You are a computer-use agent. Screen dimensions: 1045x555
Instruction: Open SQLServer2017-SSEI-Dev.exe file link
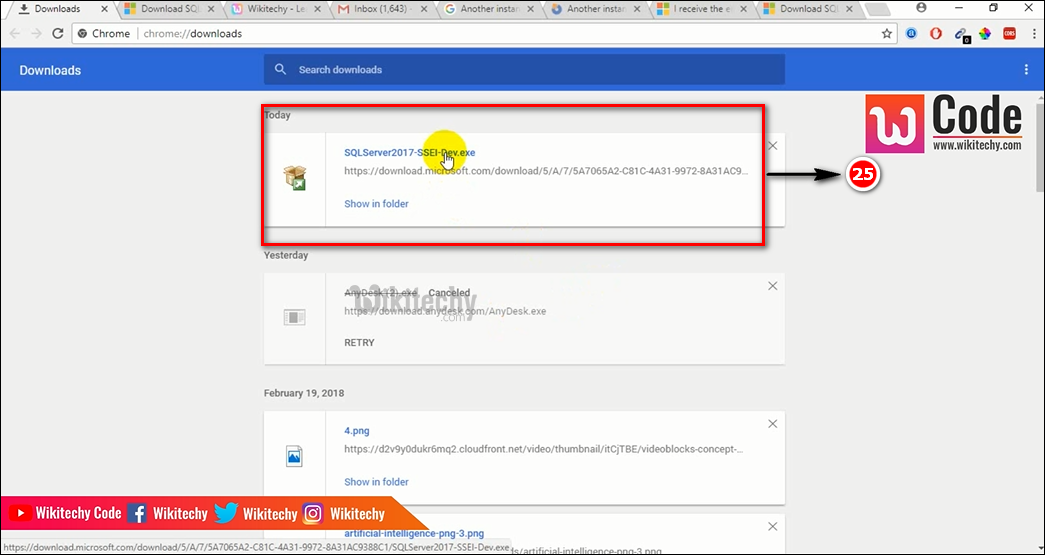point(409,153)
